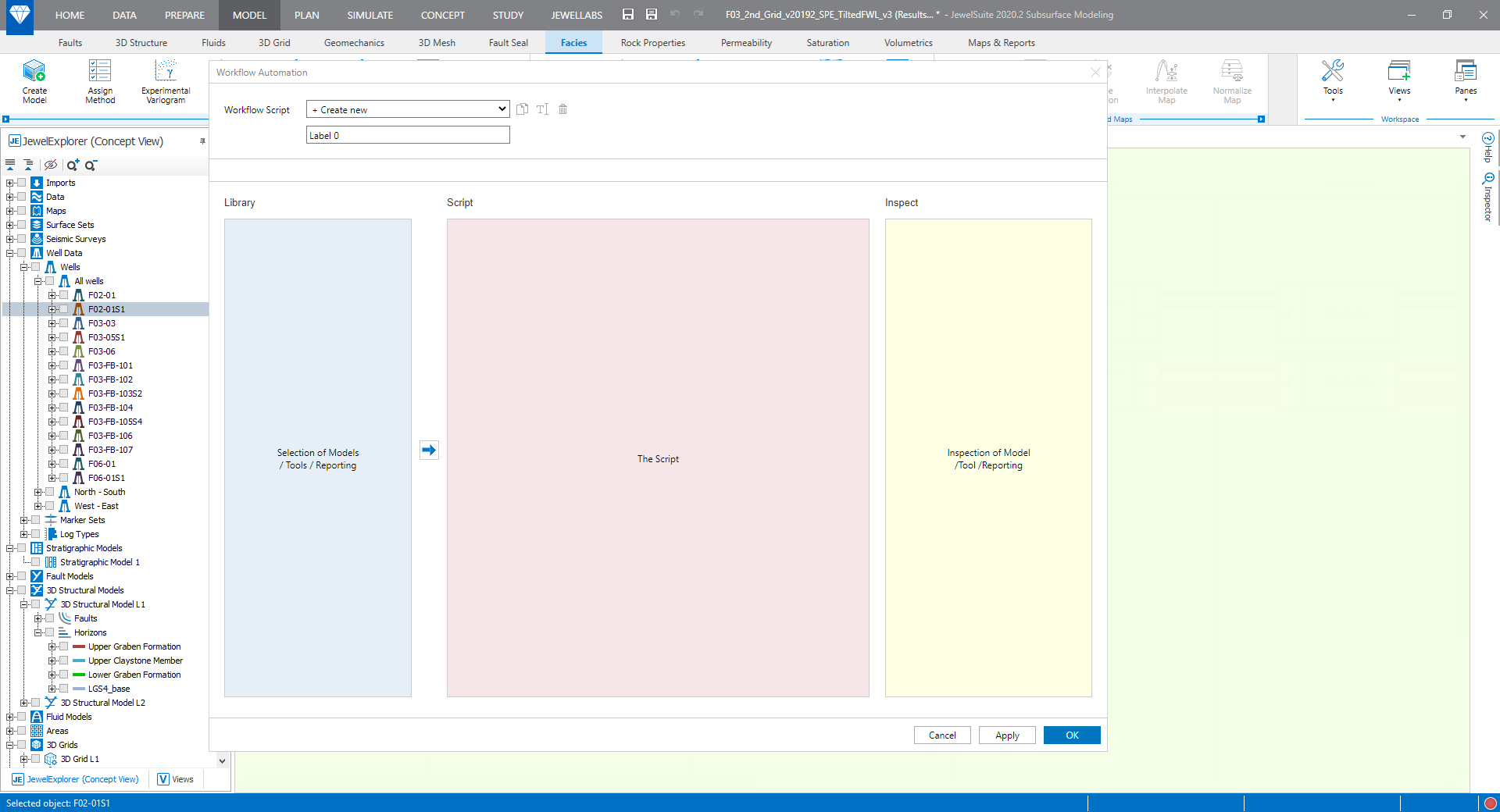The height and width of the screenshot is (812, 1500).
Task: Open the Workflow Script dropdown
Action: (408, 109)
